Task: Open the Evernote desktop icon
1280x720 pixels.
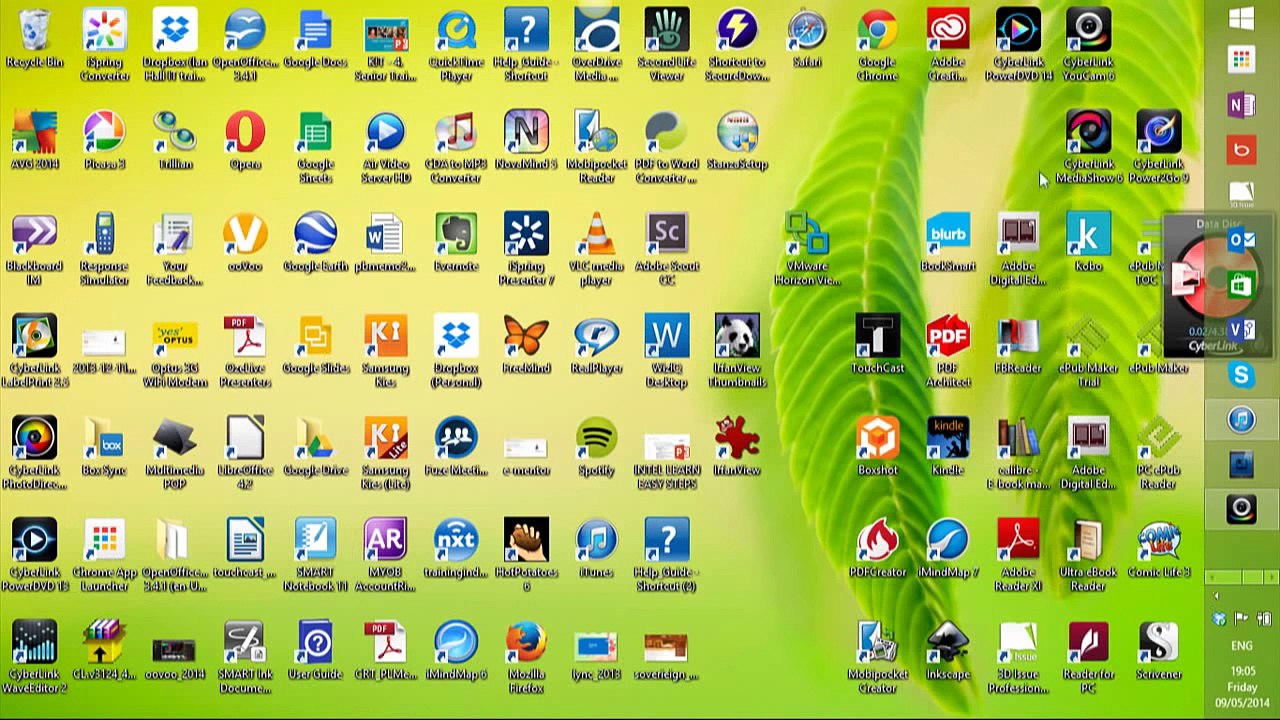Action: click(x=456, y=234)
